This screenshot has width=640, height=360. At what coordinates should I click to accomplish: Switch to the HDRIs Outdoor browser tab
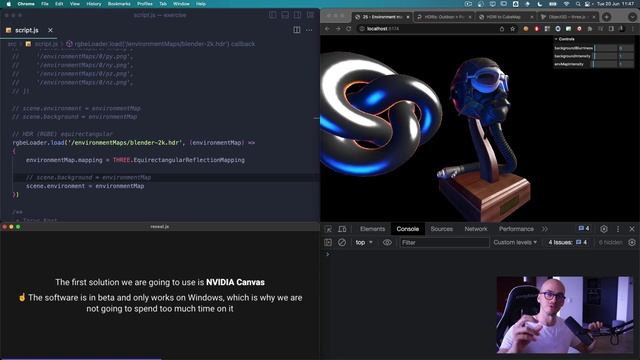[444, 17]
